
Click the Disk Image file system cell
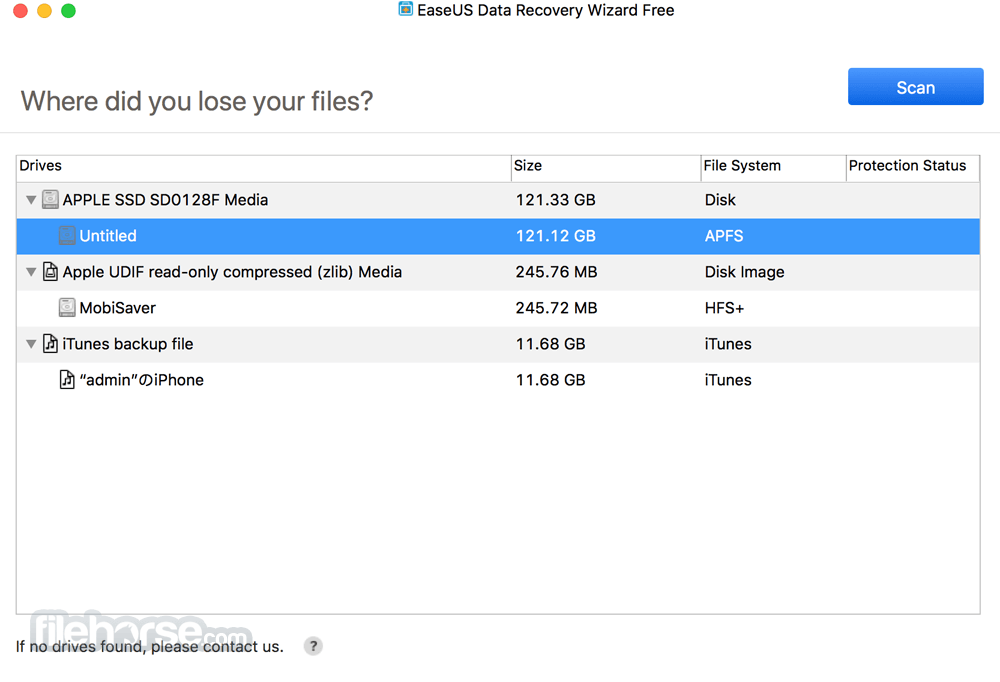[744, 272]
